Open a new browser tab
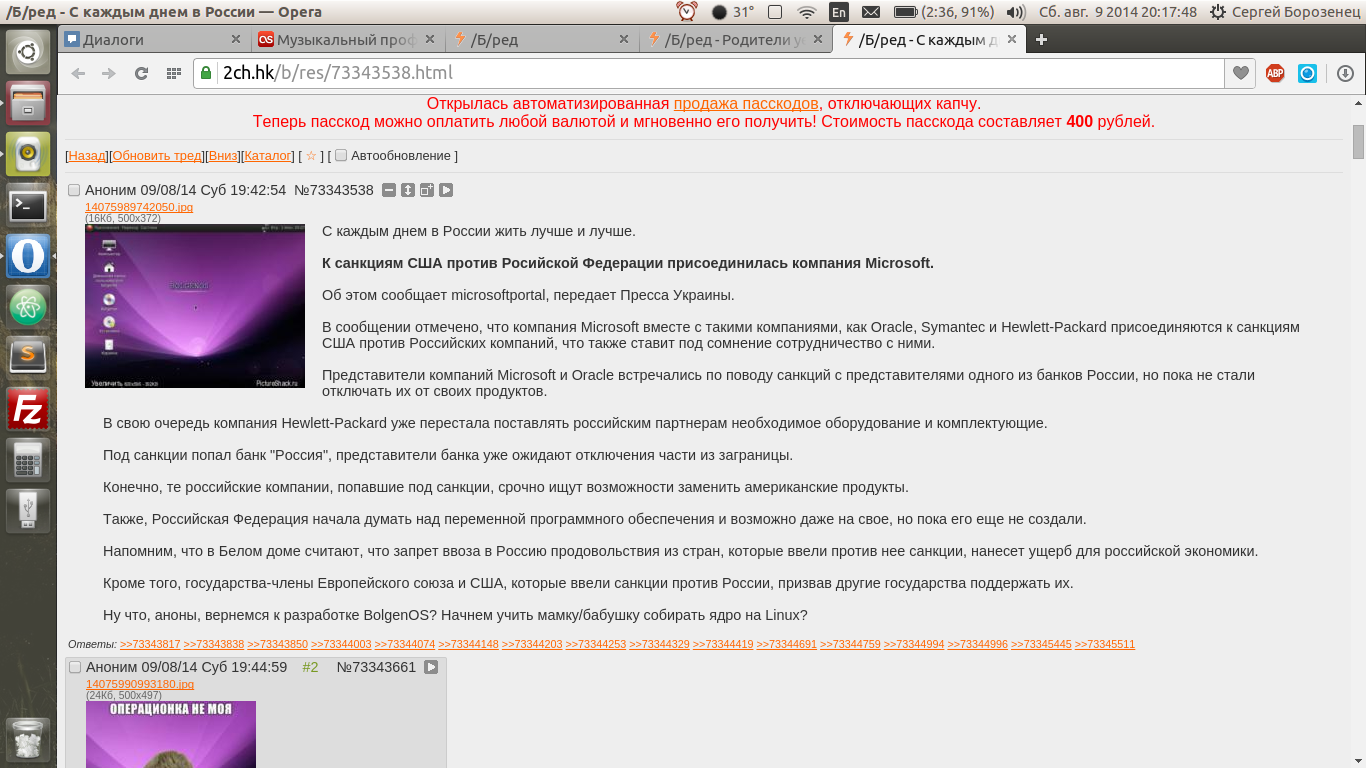 click(1041, 40)
